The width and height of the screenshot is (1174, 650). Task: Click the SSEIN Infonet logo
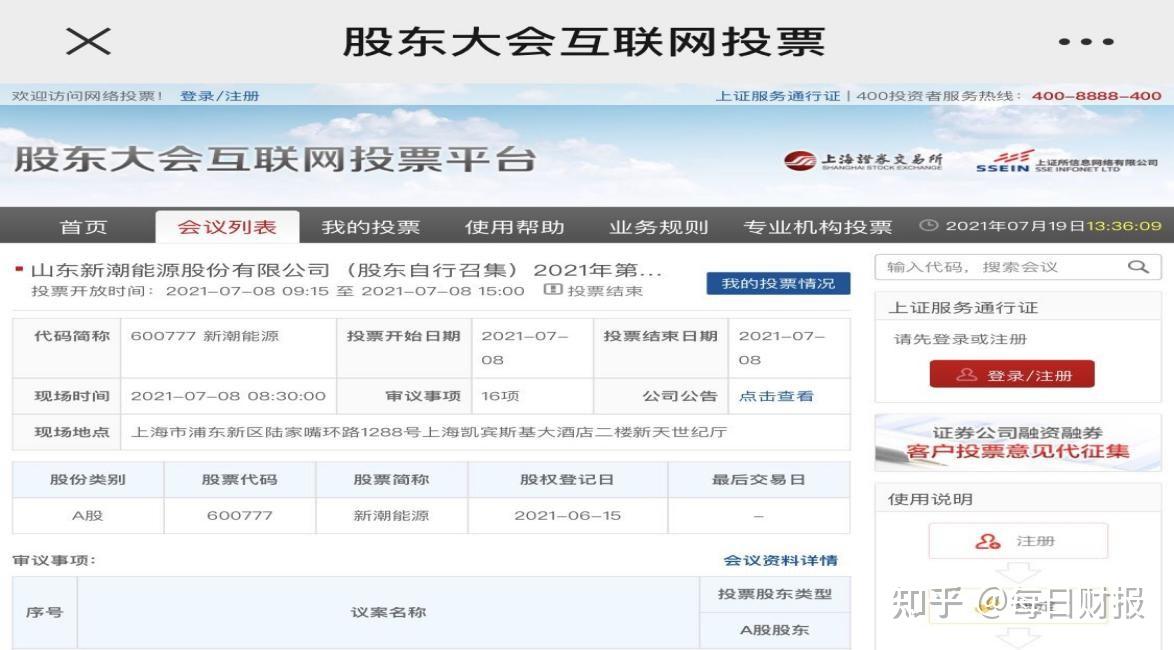pos(1066,161)
